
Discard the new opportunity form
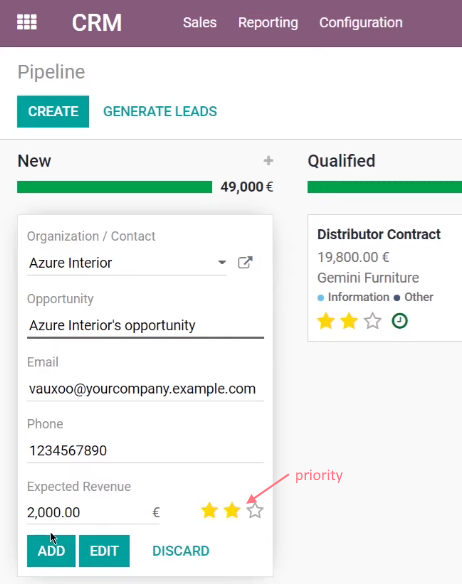click(x=181, y=551)
